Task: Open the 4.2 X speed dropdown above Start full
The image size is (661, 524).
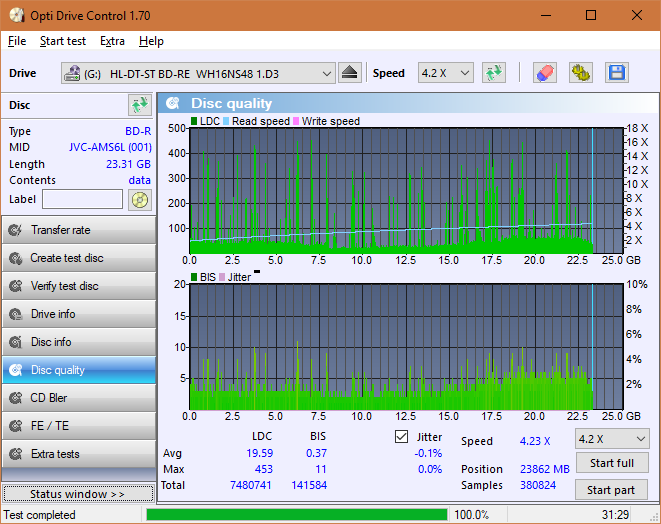Action: (612, 439)
